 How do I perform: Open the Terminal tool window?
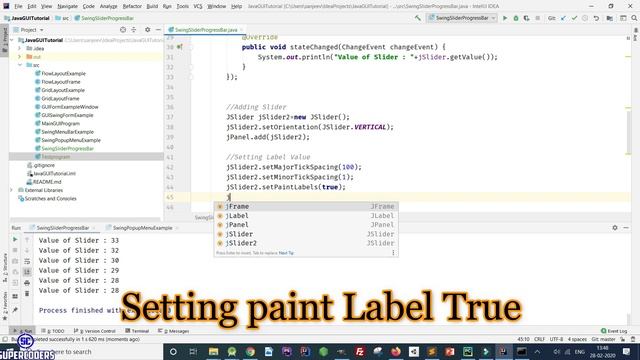click(137, 331)
